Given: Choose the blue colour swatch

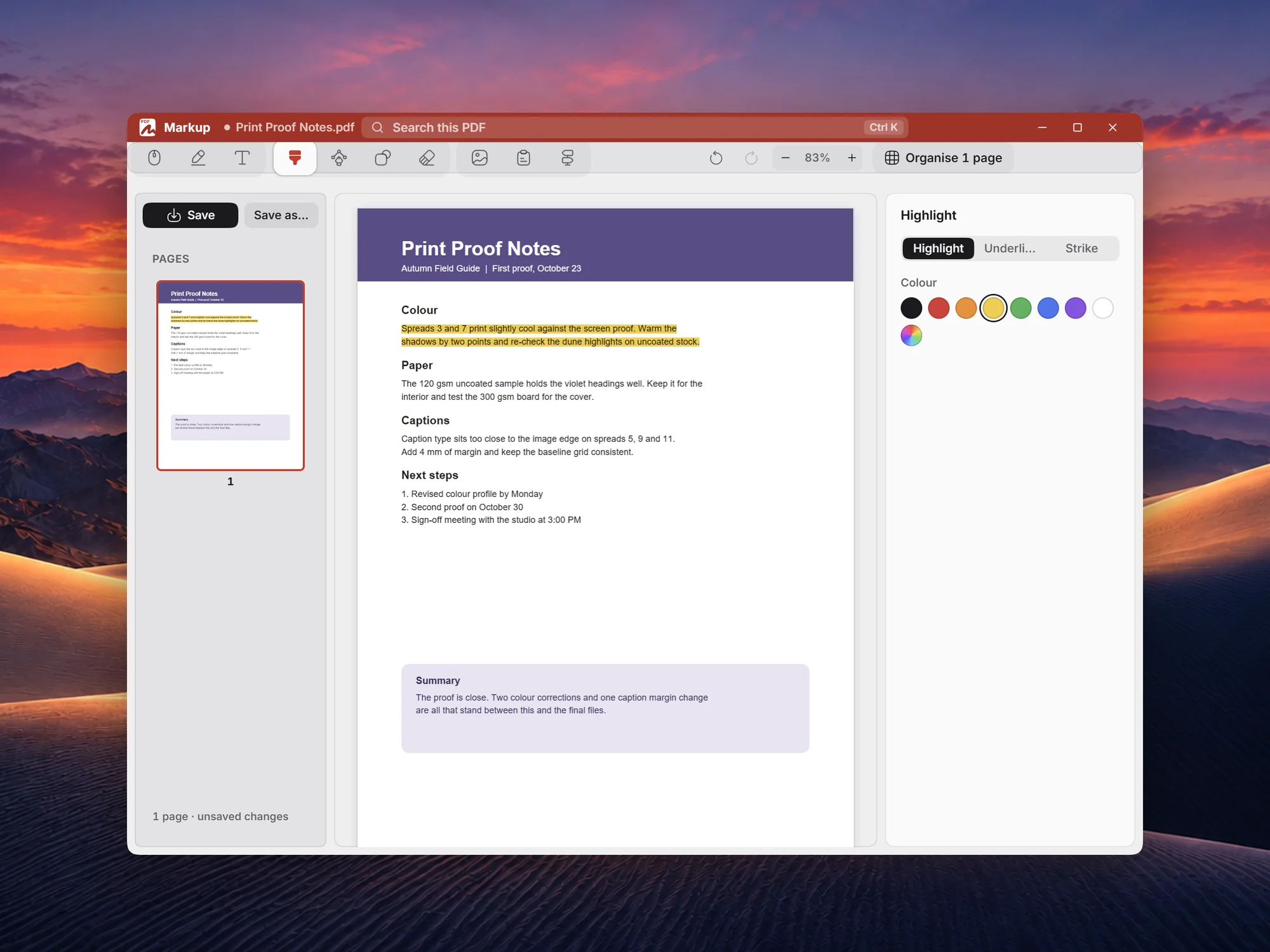Looking at the screenshot, I should coord(1048,308).
